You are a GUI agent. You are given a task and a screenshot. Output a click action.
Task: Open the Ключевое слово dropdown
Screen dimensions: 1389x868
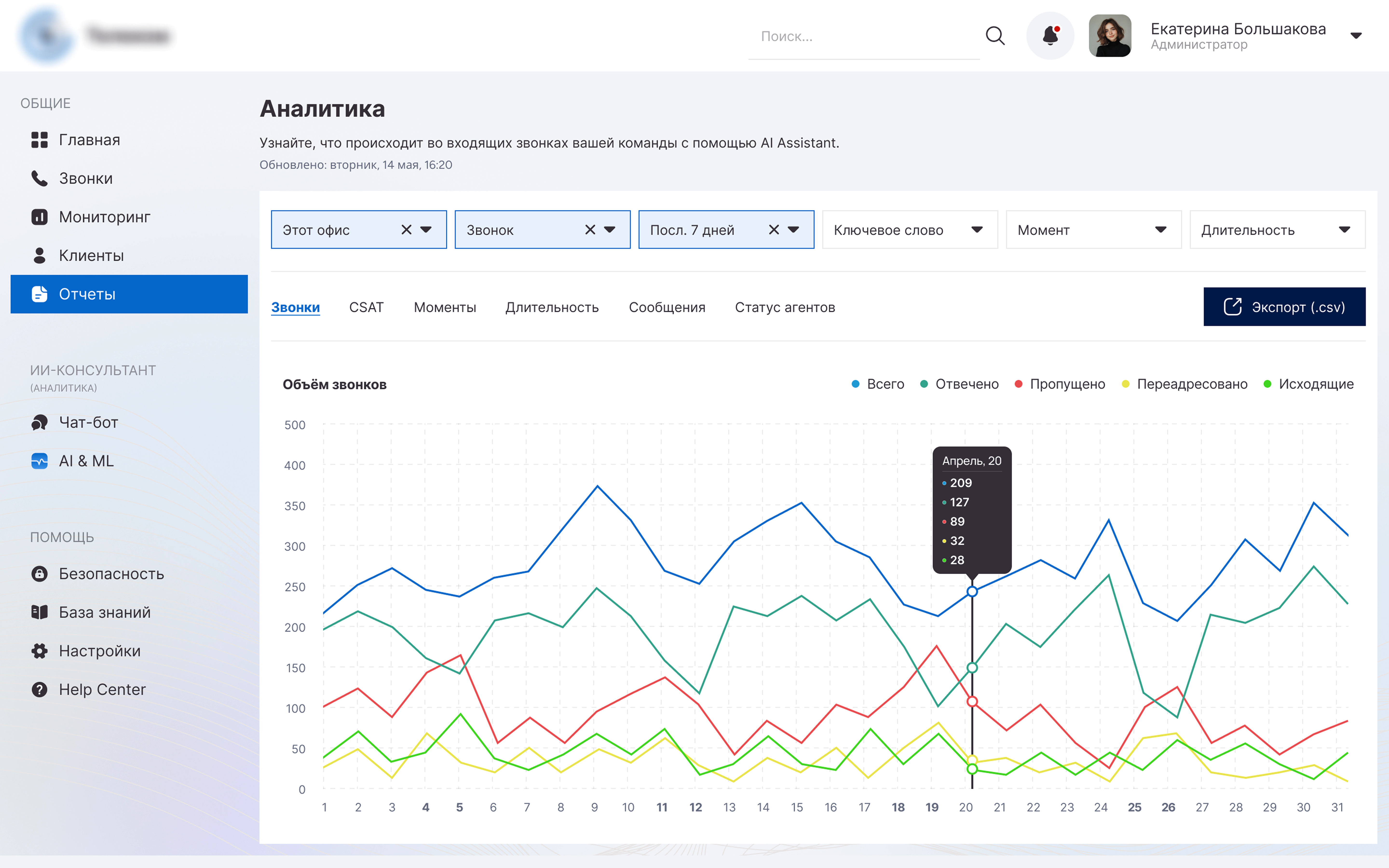coord(910,230)
